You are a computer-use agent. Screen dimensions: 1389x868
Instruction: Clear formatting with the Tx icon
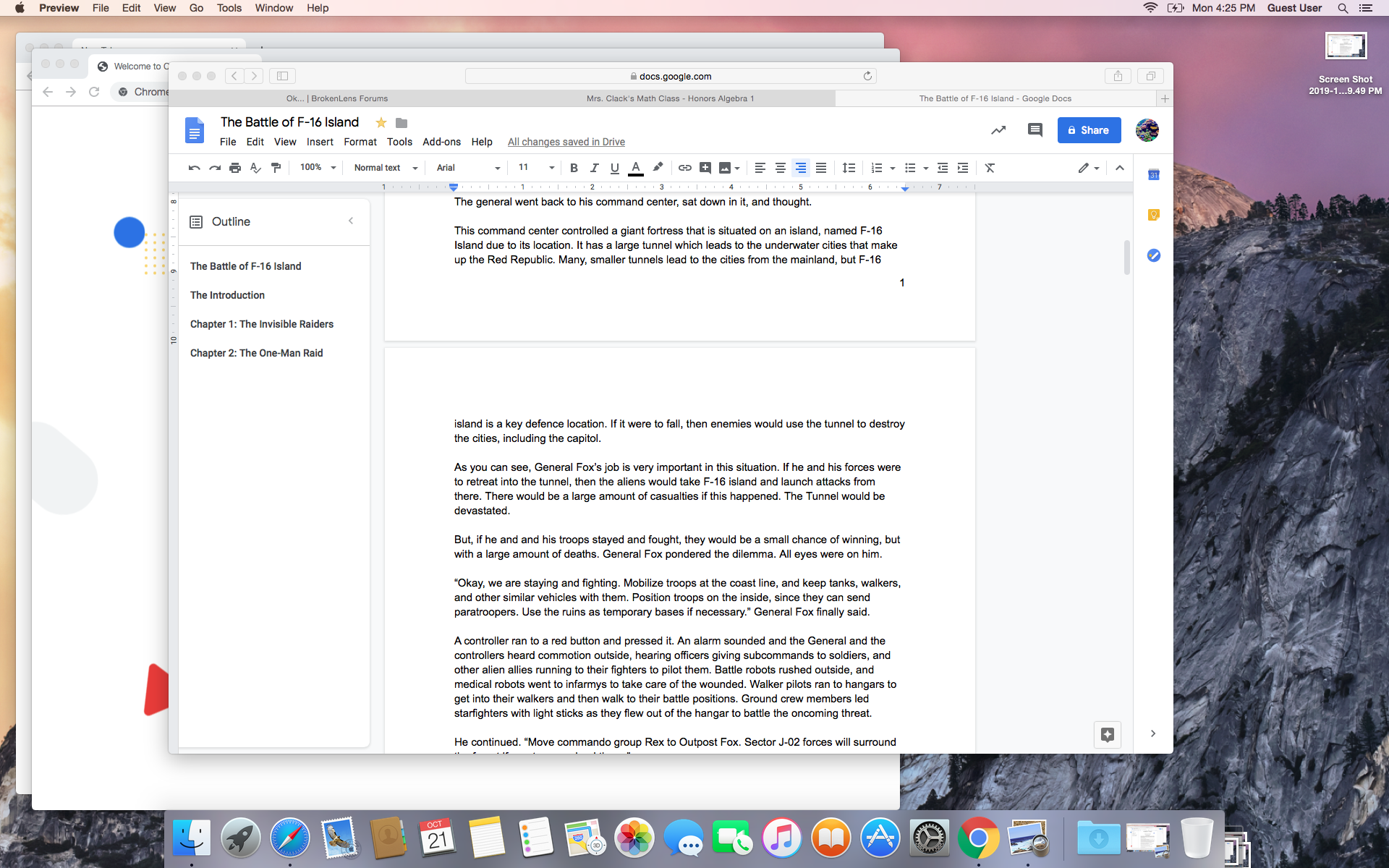[990, 168]
